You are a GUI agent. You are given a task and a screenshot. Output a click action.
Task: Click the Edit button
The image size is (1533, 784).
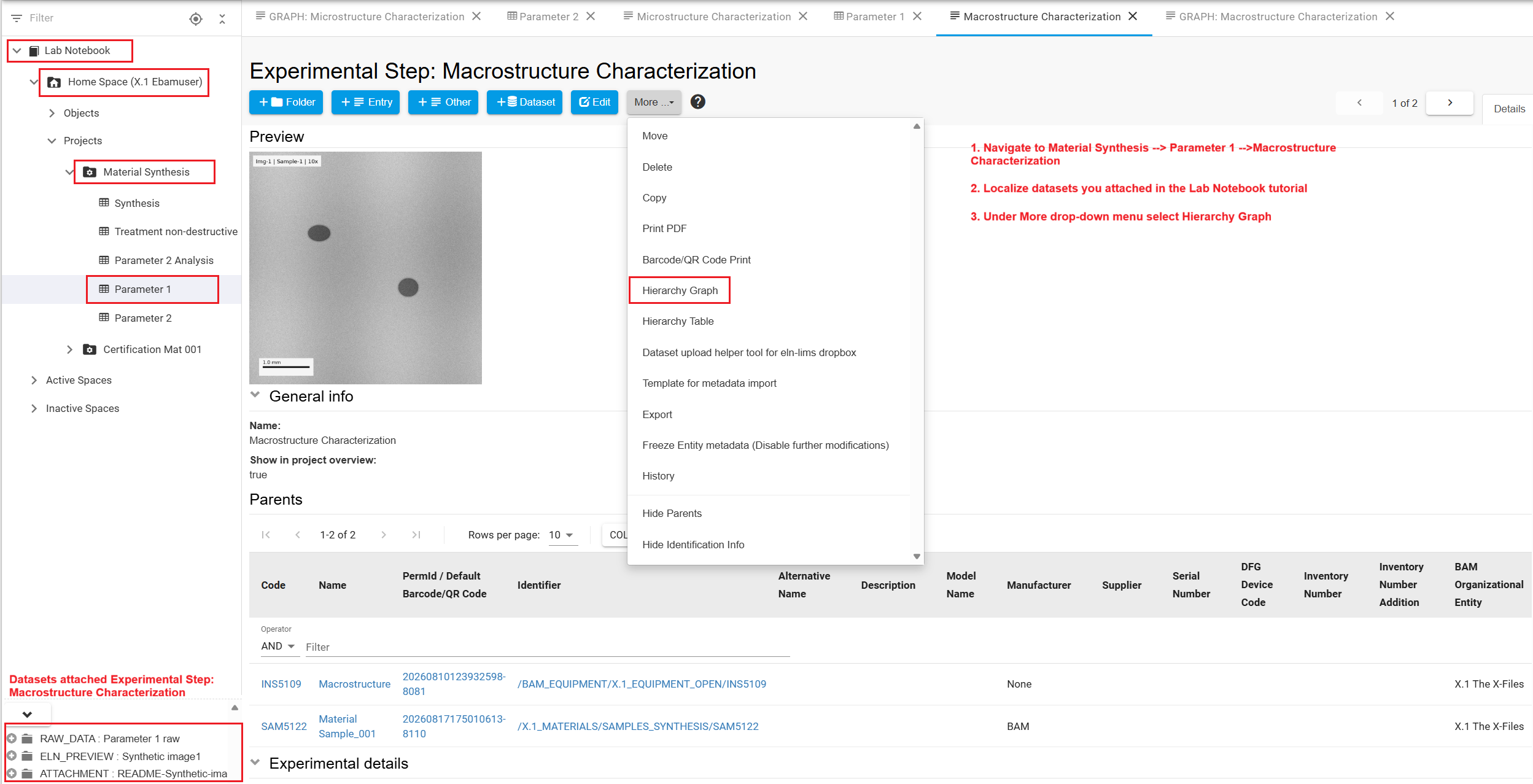594,103
